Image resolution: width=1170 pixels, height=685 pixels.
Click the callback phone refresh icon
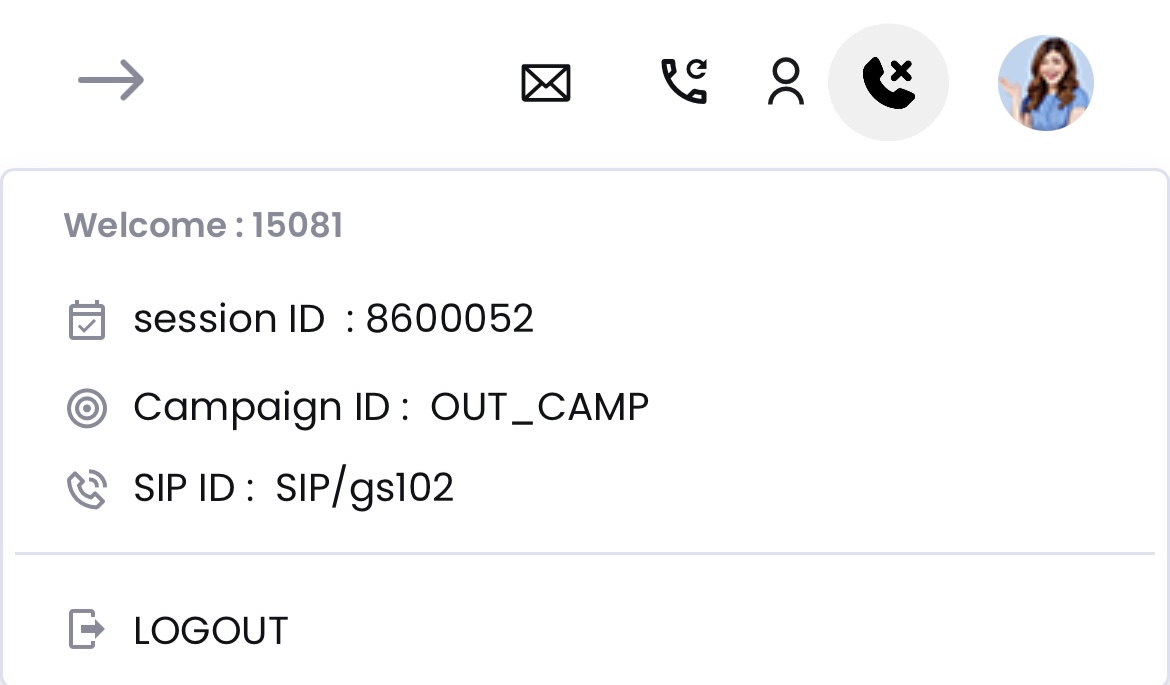[x=684, y=81]
